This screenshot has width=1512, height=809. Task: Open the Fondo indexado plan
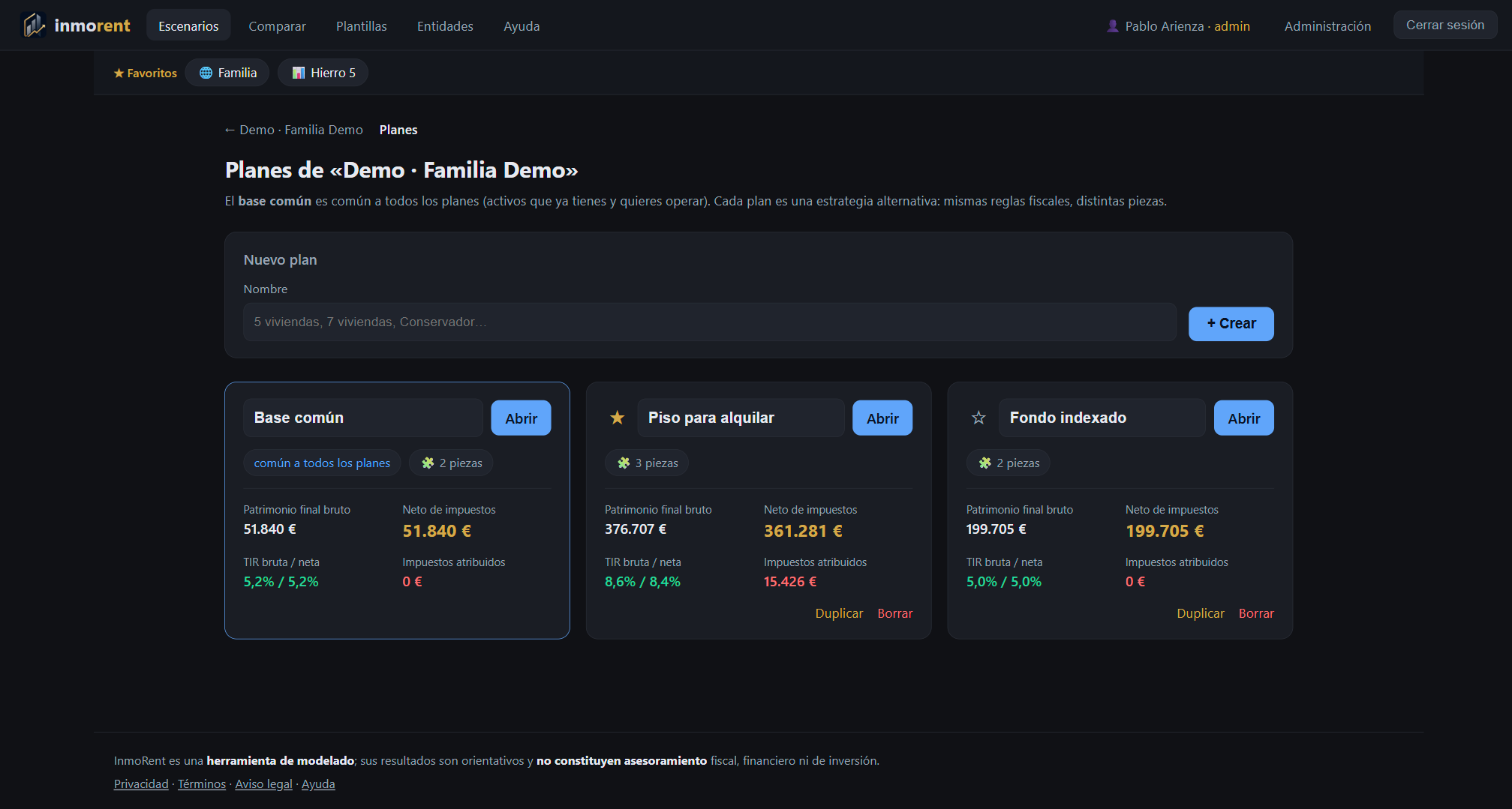[x=1244, y=418]
